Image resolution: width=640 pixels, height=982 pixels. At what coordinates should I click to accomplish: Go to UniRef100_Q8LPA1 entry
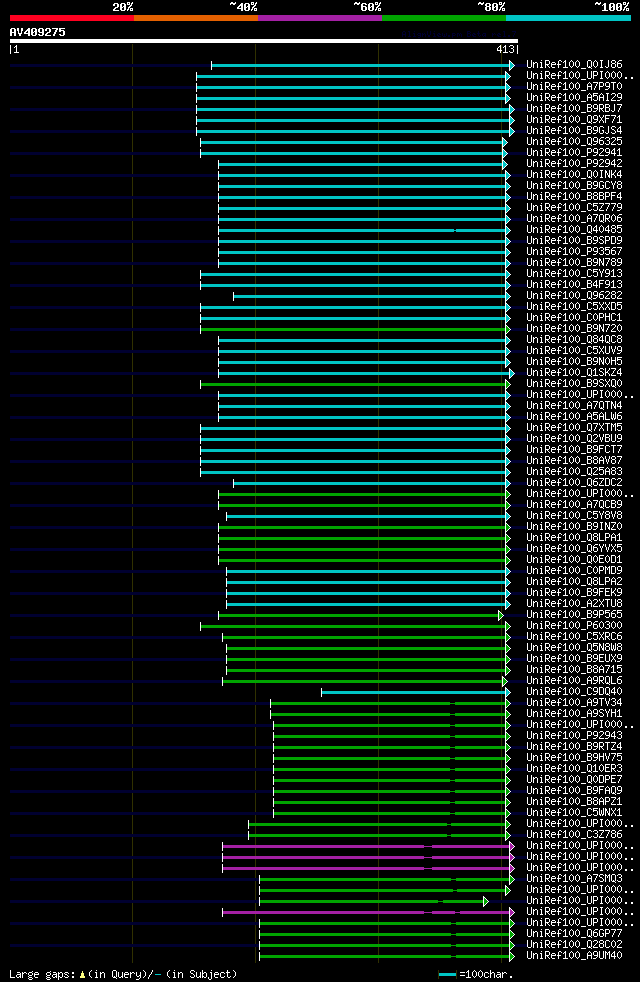click(574, 537)
